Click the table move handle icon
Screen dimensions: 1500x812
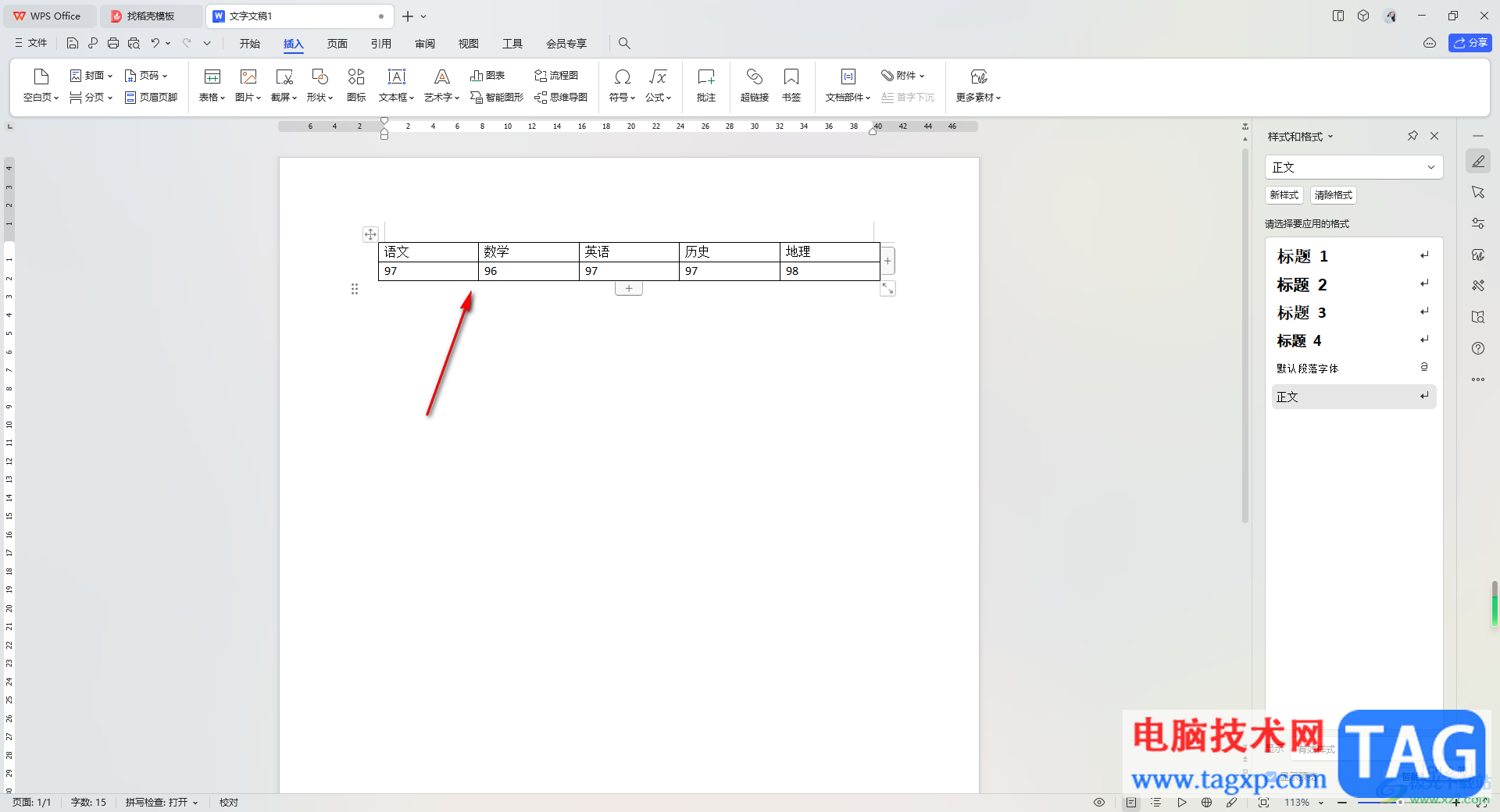[370, 234]
